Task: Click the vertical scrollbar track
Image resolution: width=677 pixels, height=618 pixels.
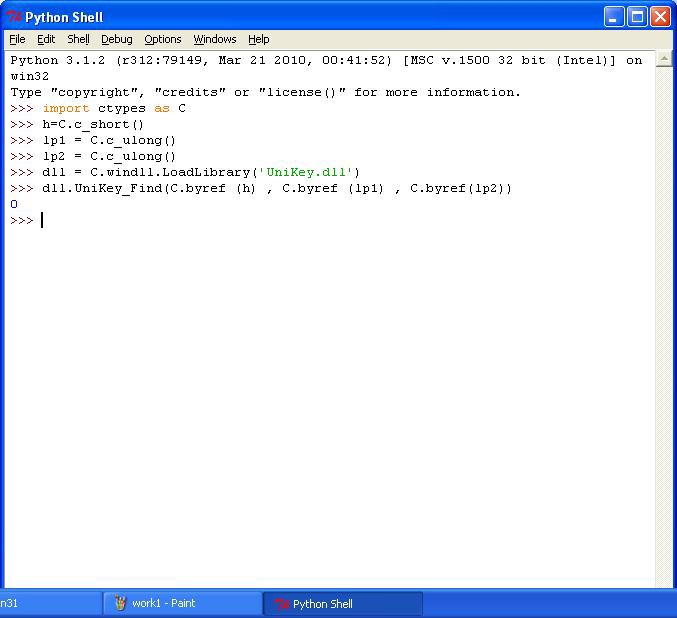Action: (x=664, y=326)
